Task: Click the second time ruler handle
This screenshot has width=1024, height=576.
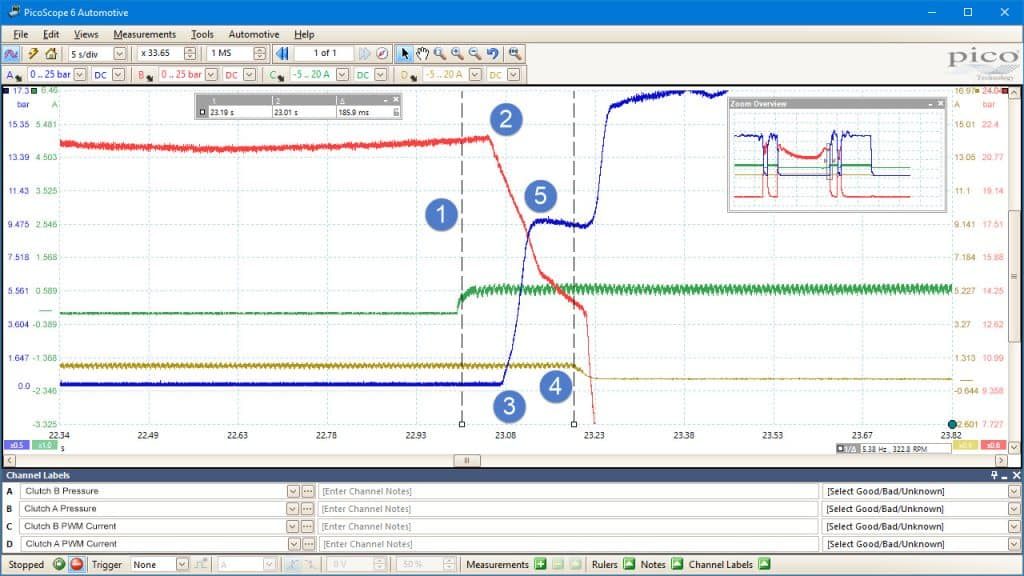Action: pyautogui.click(x=574, y=424)
